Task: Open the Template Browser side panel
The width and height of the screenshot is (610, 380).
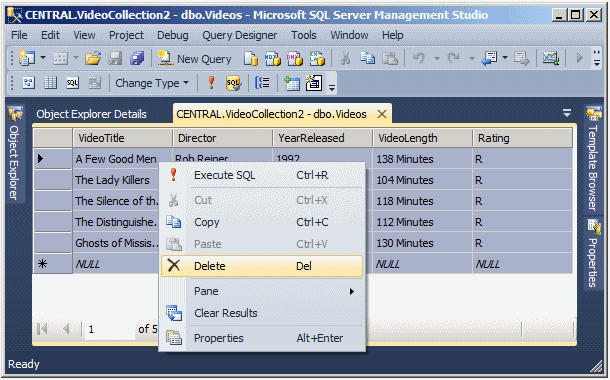Action: point(592,159)
